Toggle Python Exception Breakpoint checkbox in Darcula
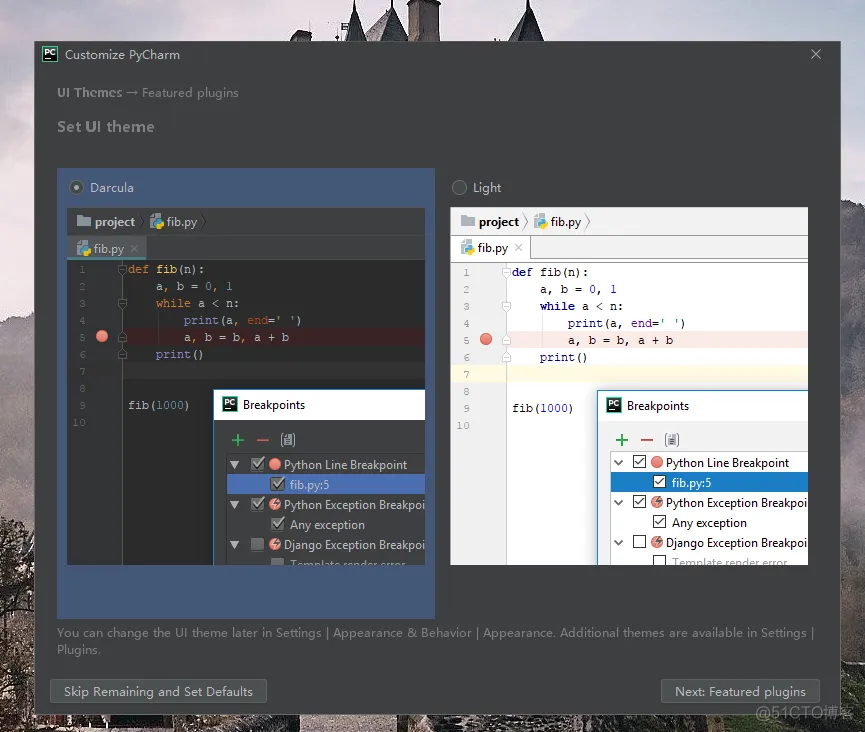Screen dimensions: 865x732 point(258,504)
